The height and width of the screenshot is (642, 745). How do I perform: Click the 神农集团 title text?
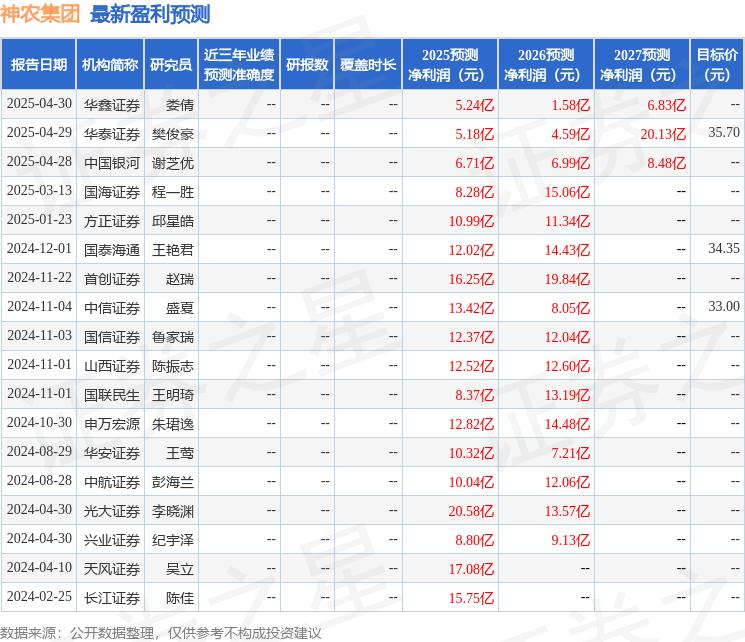(x=40, y=14)
